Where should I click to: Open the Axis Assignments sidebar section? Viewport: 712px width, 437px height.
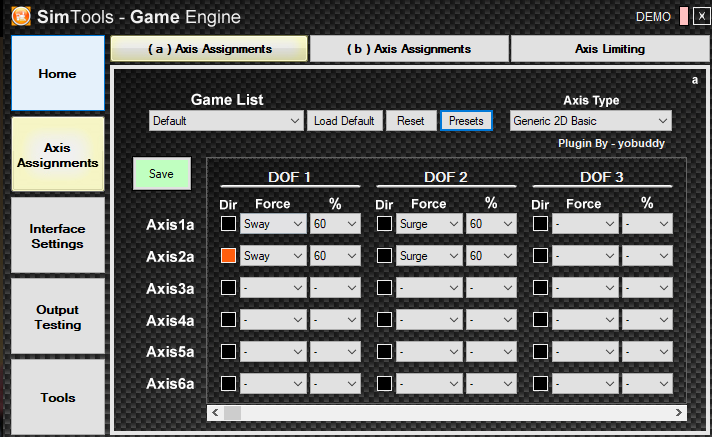tap(58, 155)
